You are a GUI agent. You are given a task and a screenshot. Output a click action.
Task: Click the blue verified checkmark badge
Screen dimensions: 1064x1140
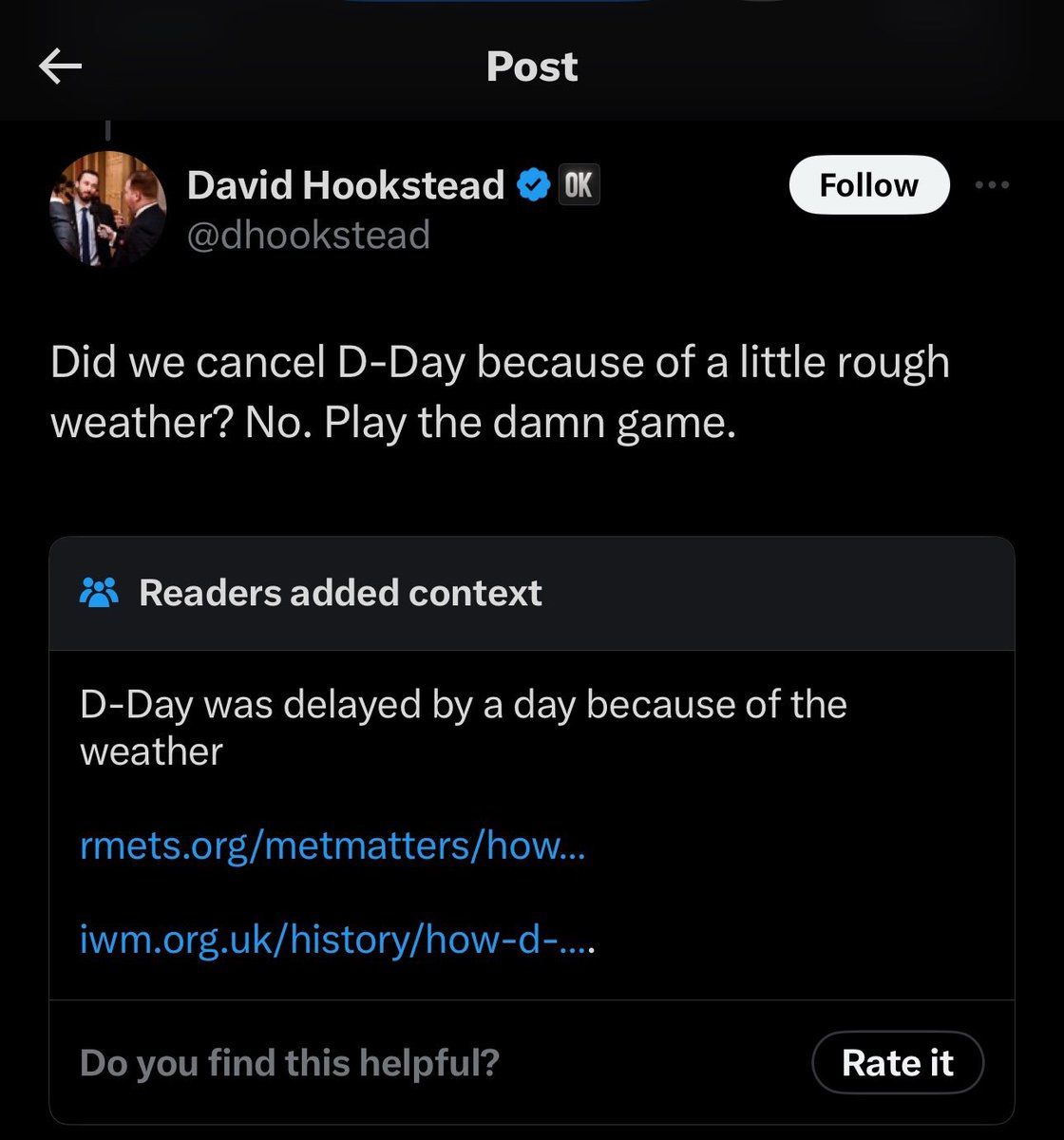(533, 185)
